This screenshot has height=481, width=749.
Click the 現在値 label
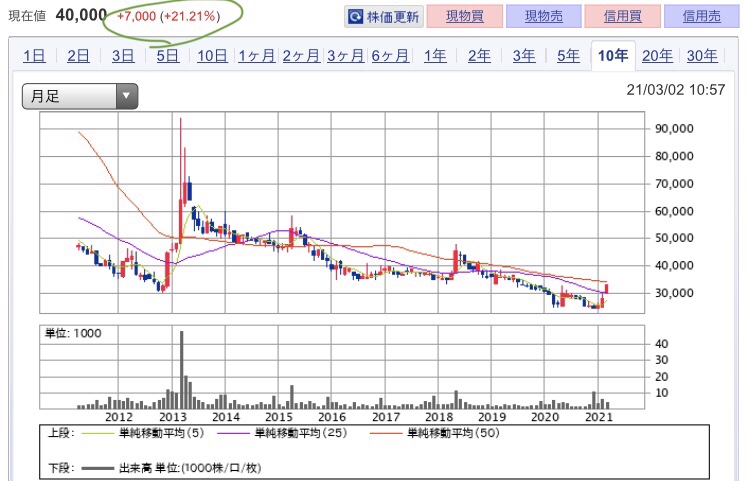coord(27,16)
